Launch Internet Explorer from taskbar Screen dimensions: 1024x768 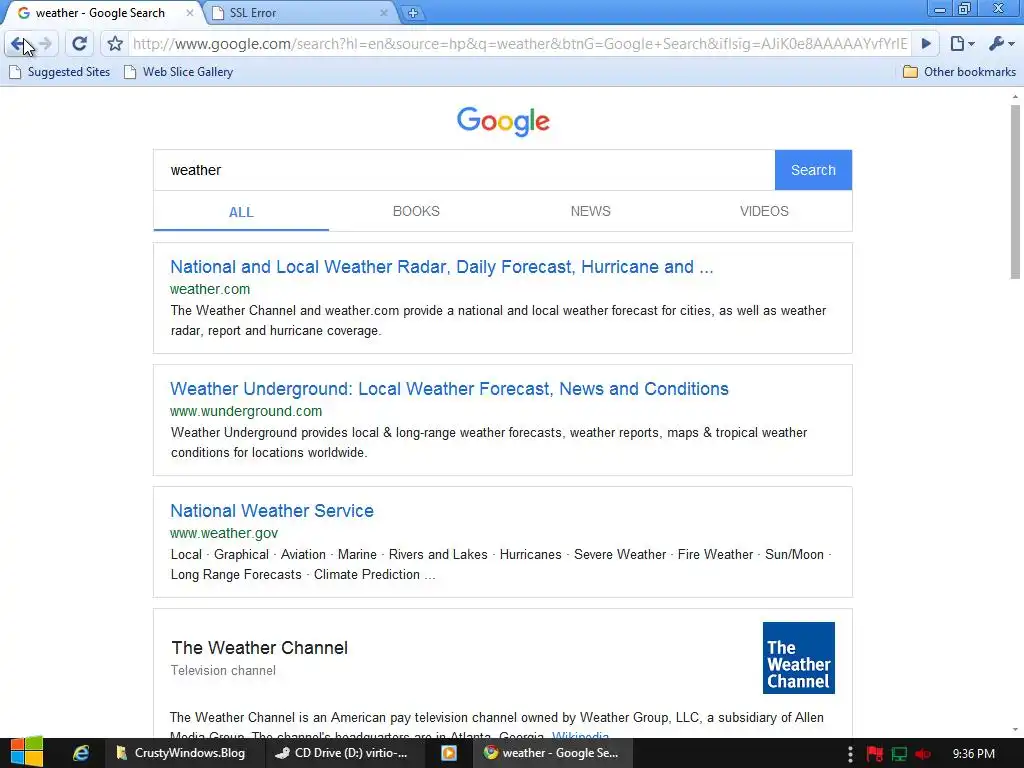[x=80, y=753]
